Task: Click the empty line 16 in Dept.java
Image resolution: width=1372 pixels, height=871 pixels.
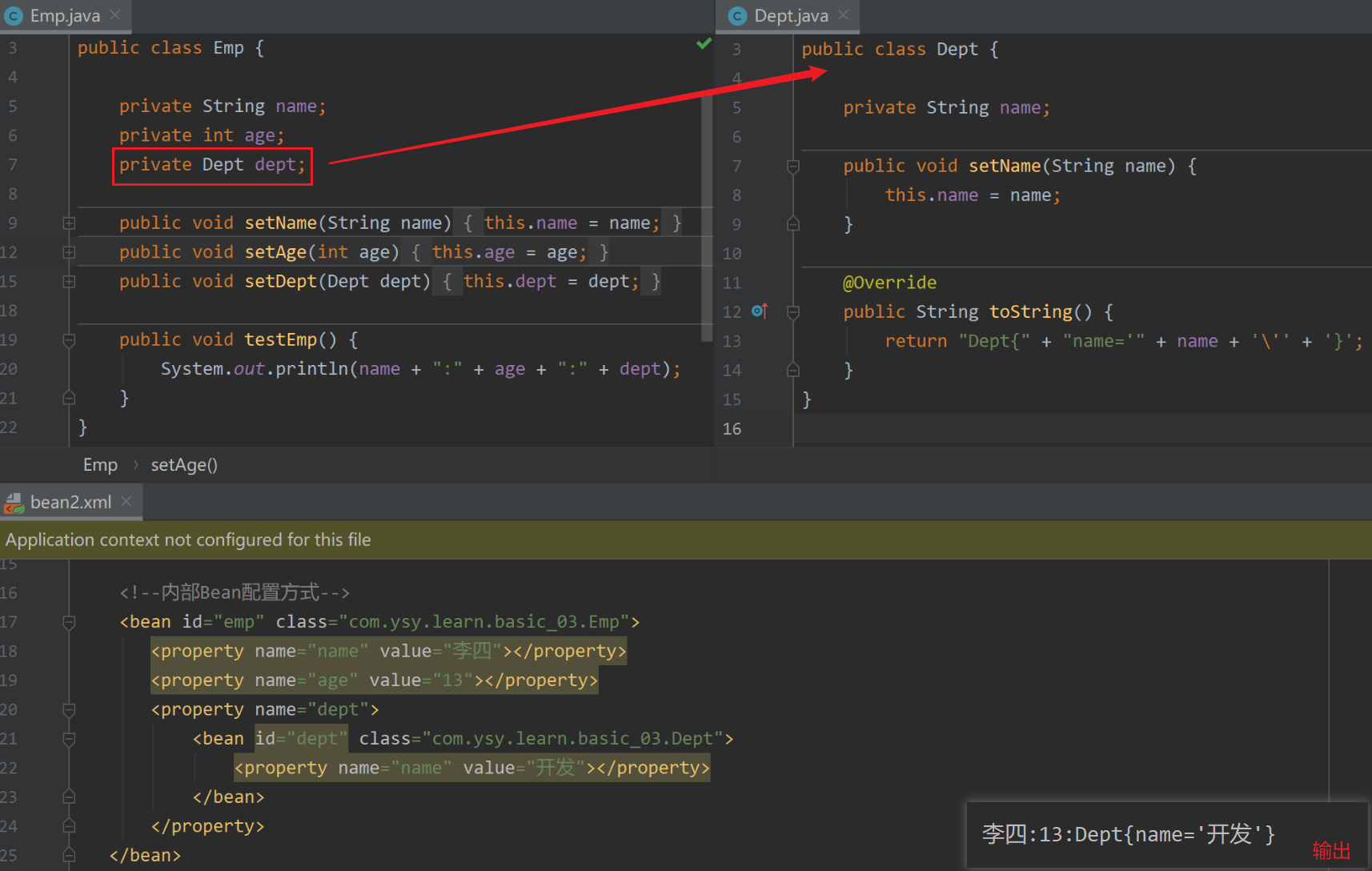Action: tap(1082, 429)
